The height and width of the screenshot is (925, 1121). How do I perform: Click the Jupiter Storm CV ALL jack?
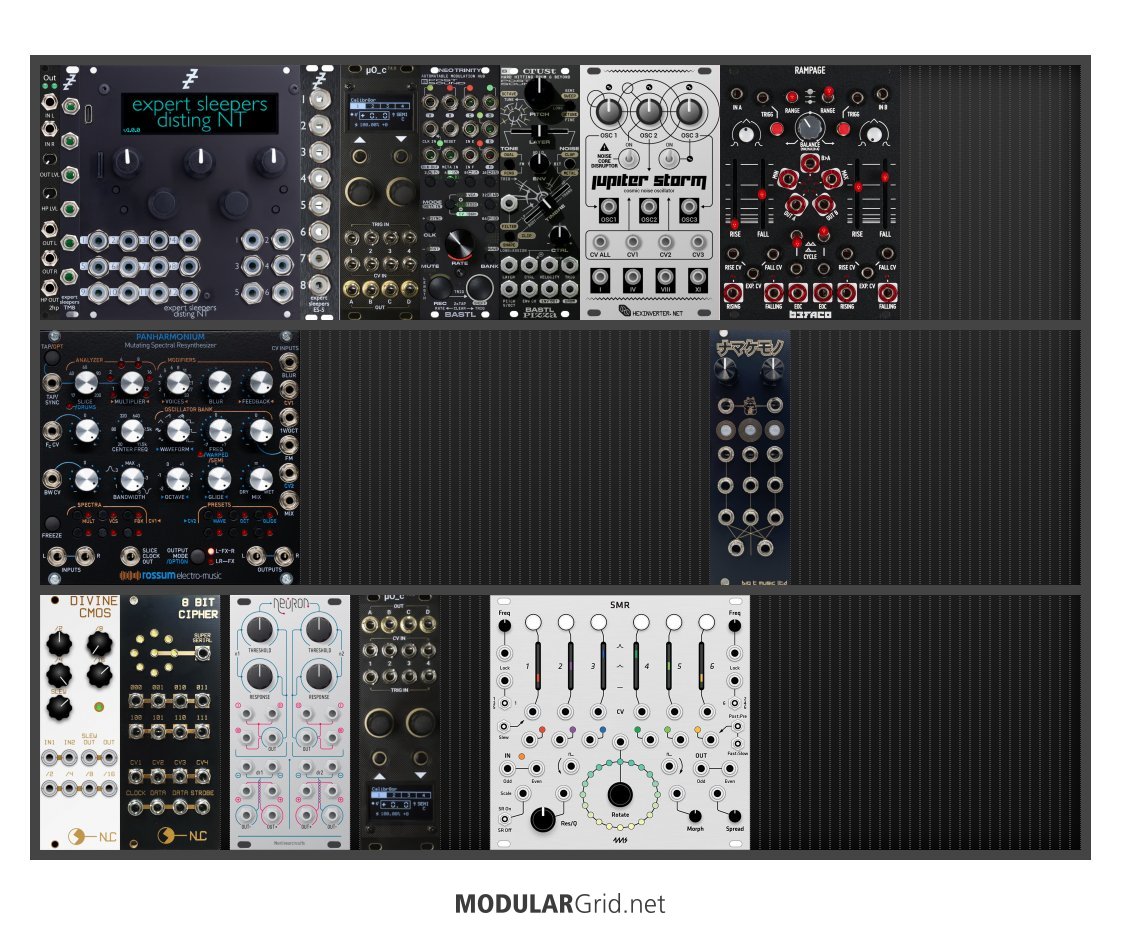pos(602,241)
